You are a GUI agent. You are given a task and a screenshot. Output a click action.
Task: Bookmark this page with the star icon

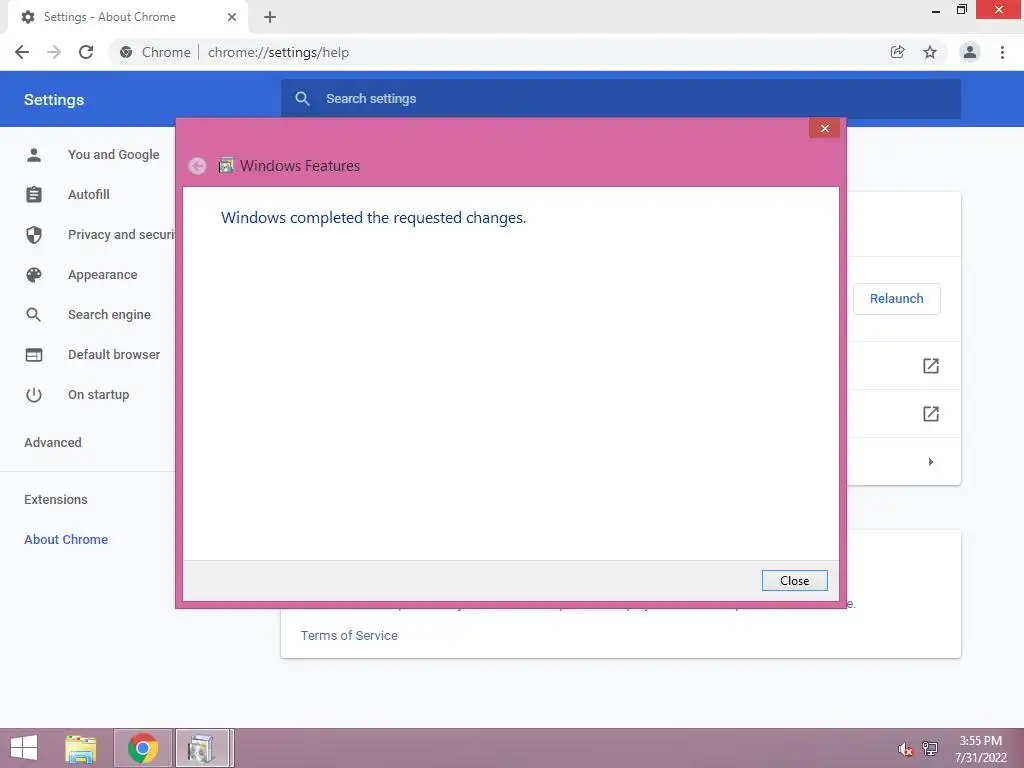[x=930, y=52]
